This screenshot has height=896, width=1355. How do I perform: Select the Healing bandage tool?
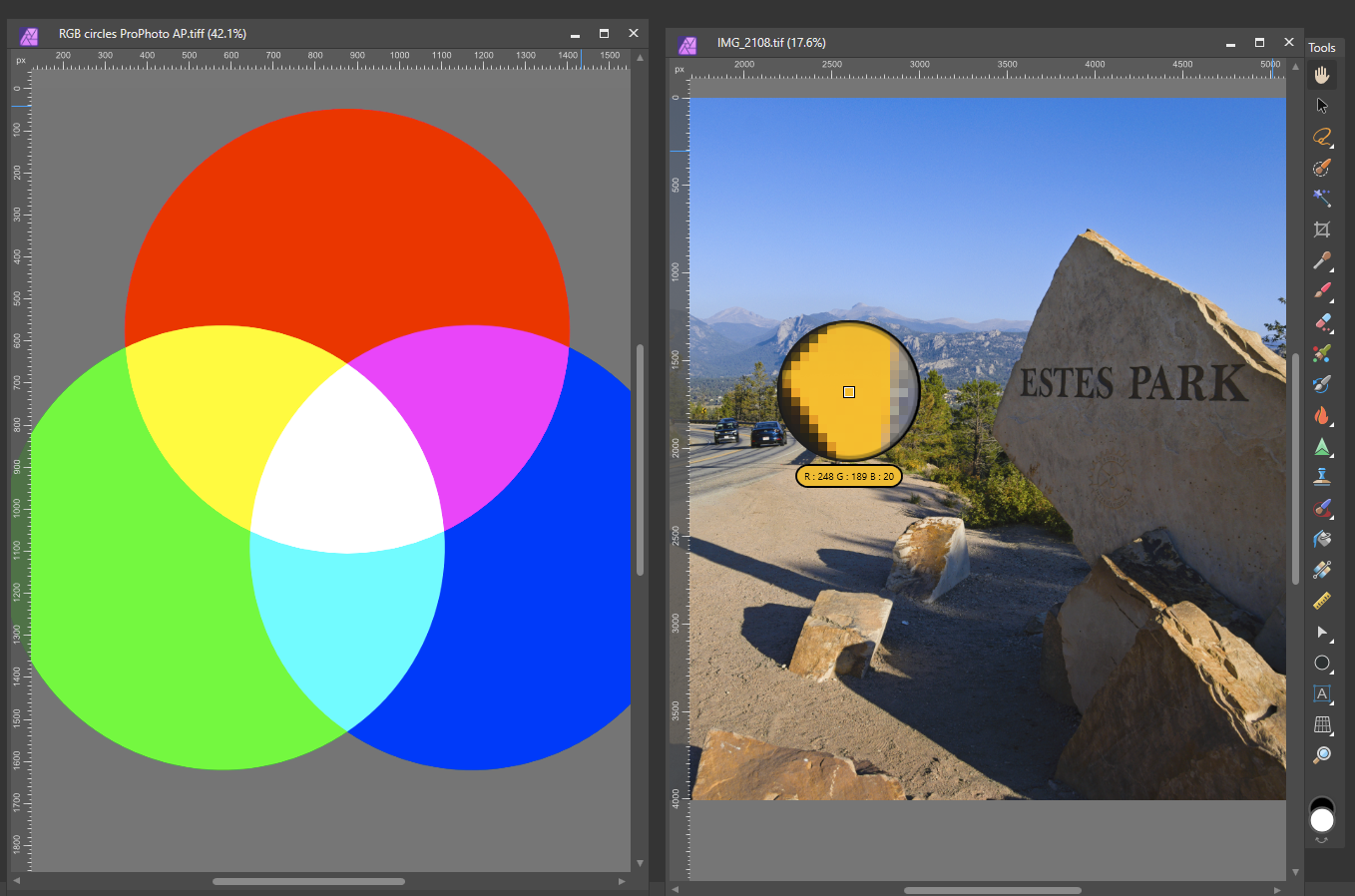(x=1322, y=570)
